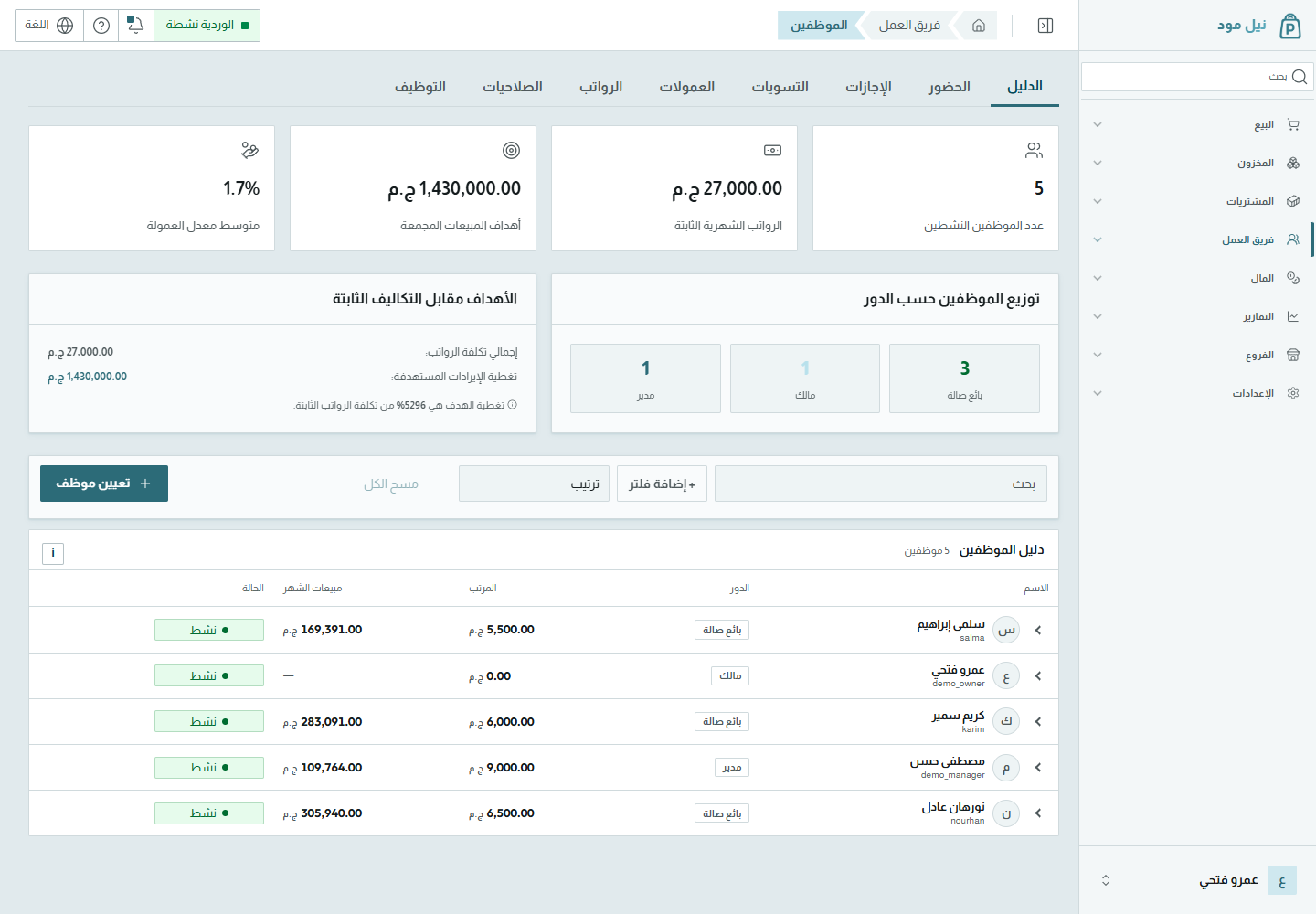
Task: Click the sidebar بحث search field
Action: pos(1197,77)
